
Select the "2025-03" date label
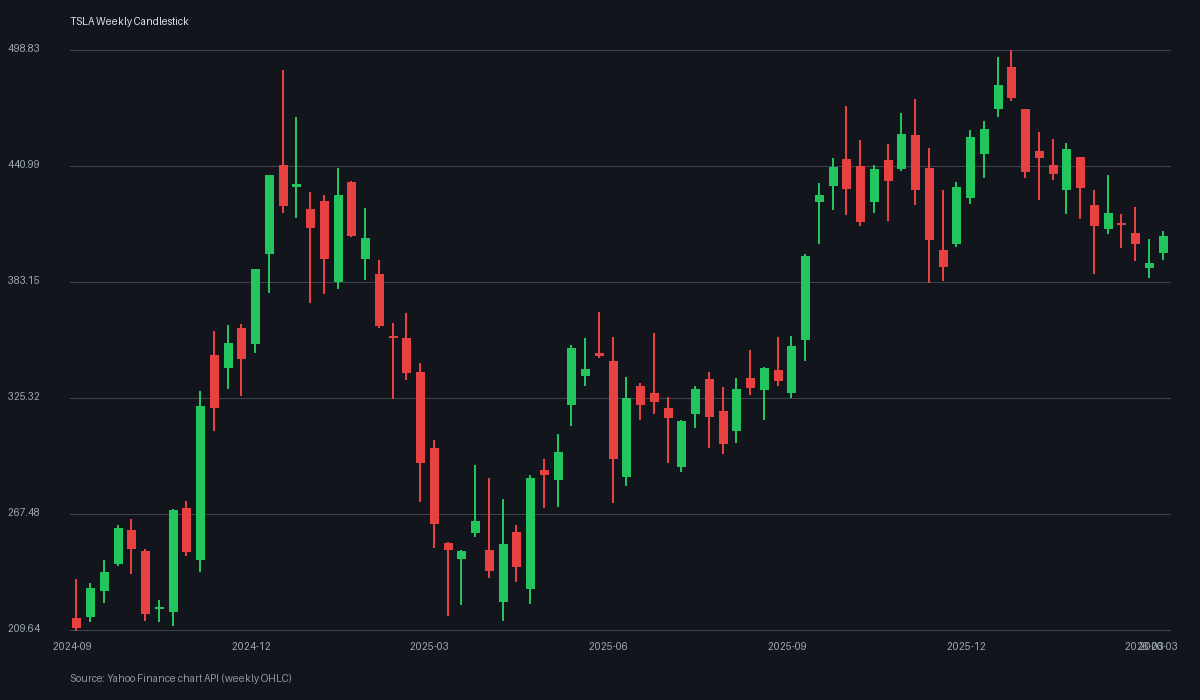(x=428, y=646)
